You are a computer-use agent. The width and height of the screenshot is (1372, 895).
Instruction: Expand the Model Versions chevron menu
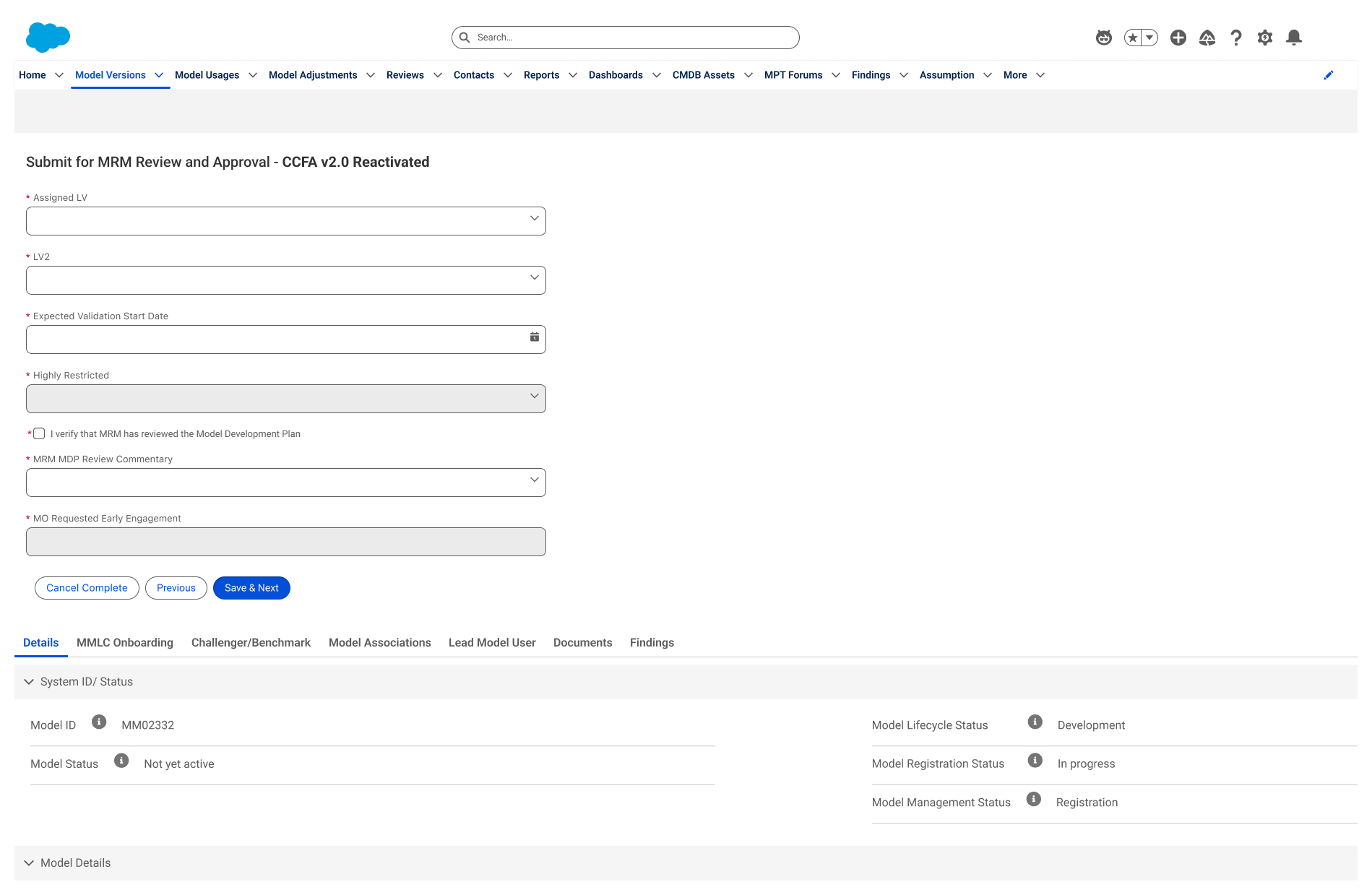pyautogui.click(x=159, y=75)
